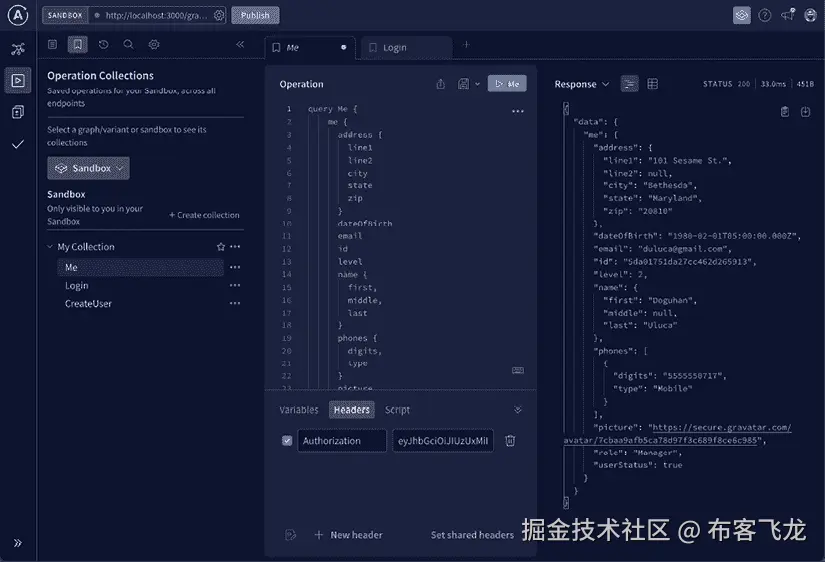
Task: Switch to the Script tab
Action: (397, 410)
